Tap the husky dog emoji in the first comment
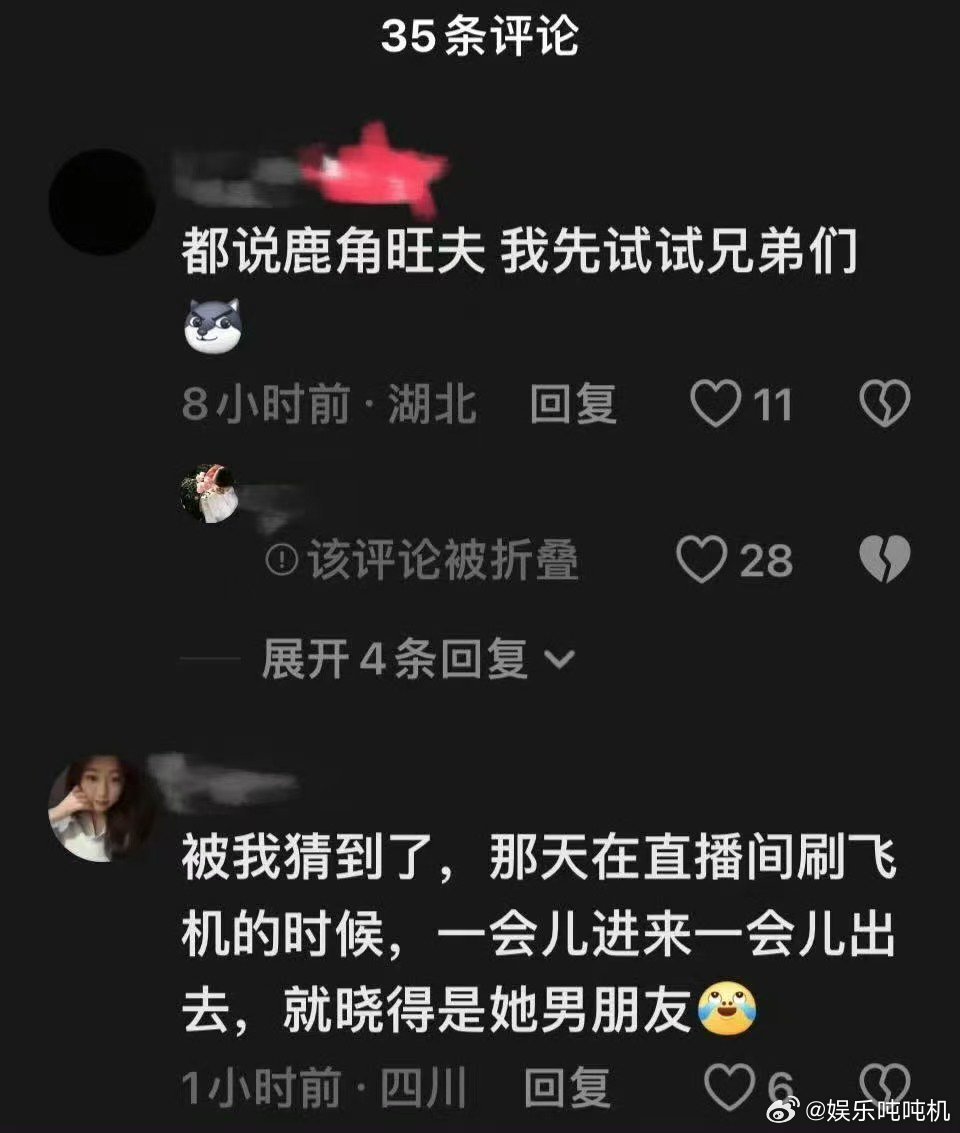Viewport: 960px width, 1133px height. [x=212, y=327]
